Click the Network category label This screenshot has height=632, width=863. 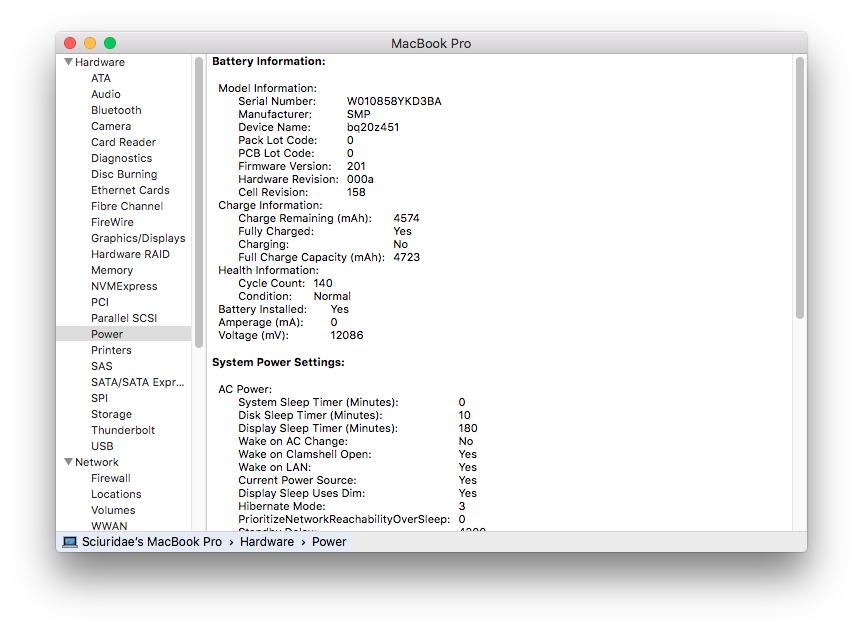(x=97, y=462)
